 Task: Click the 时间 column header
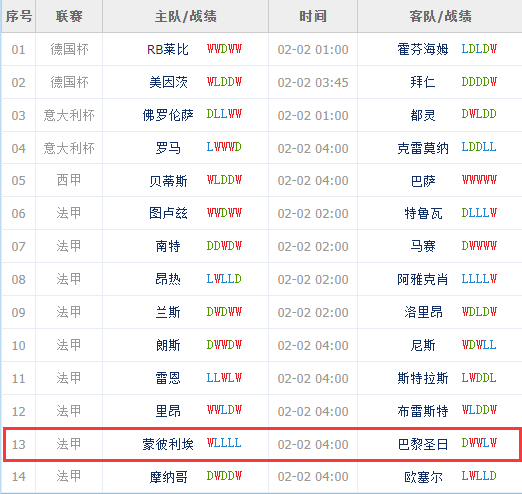[313, 16]
